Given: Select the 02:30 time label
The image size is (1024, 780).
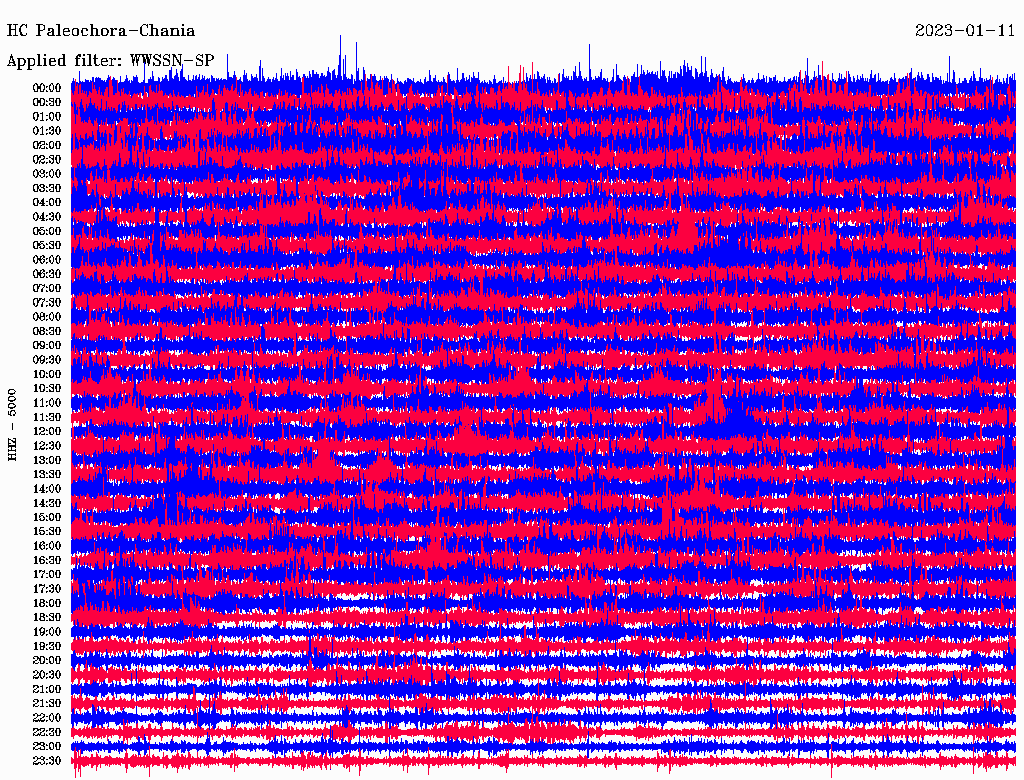Looking at the screenshot, I should 47,160.
